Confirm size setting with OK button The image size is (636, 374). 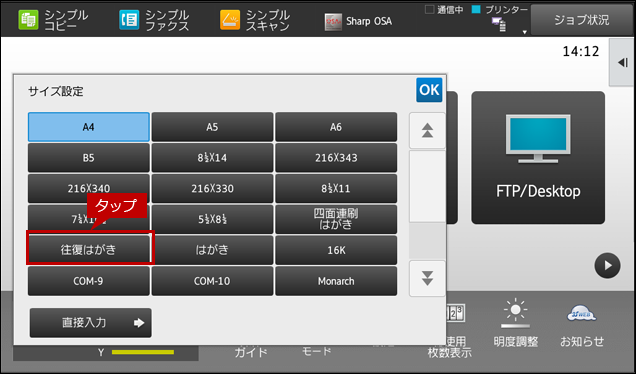pyautogui.click(x=429, y=90)
